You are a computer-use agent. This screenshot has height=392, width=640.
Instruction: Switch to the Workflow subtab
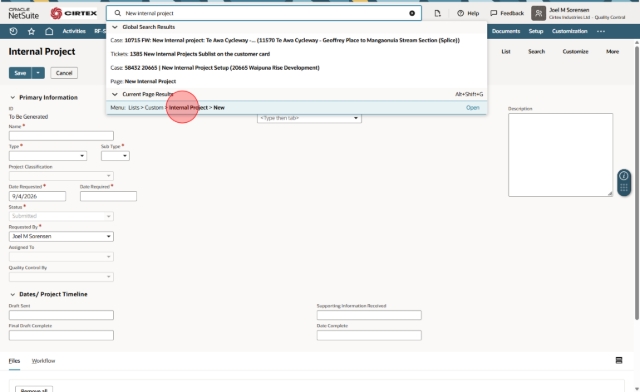click(x=43, y=361)
